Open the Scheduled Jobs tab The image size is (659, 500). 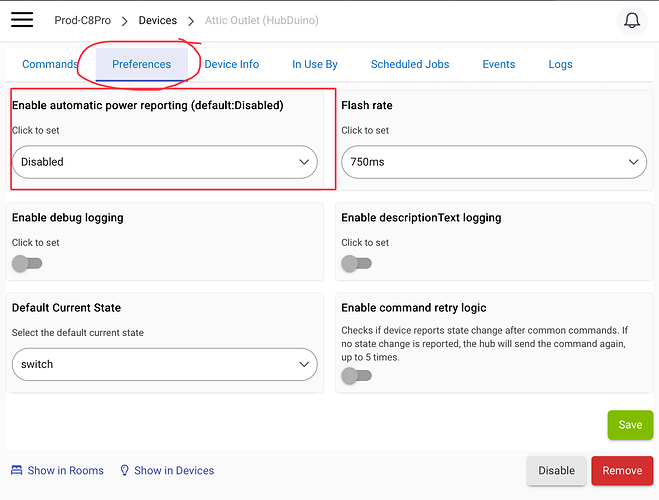click(x=410, y=64)
